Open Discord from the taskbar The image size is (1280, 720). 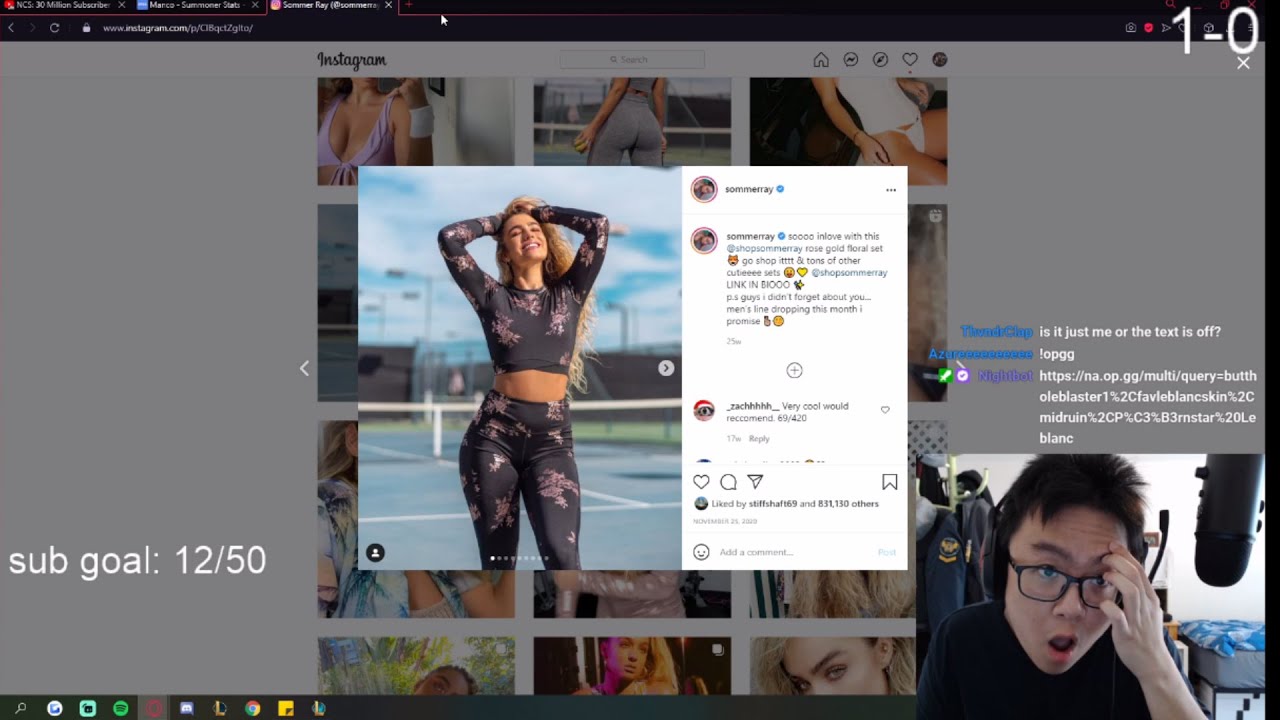[x=186, y=708]
